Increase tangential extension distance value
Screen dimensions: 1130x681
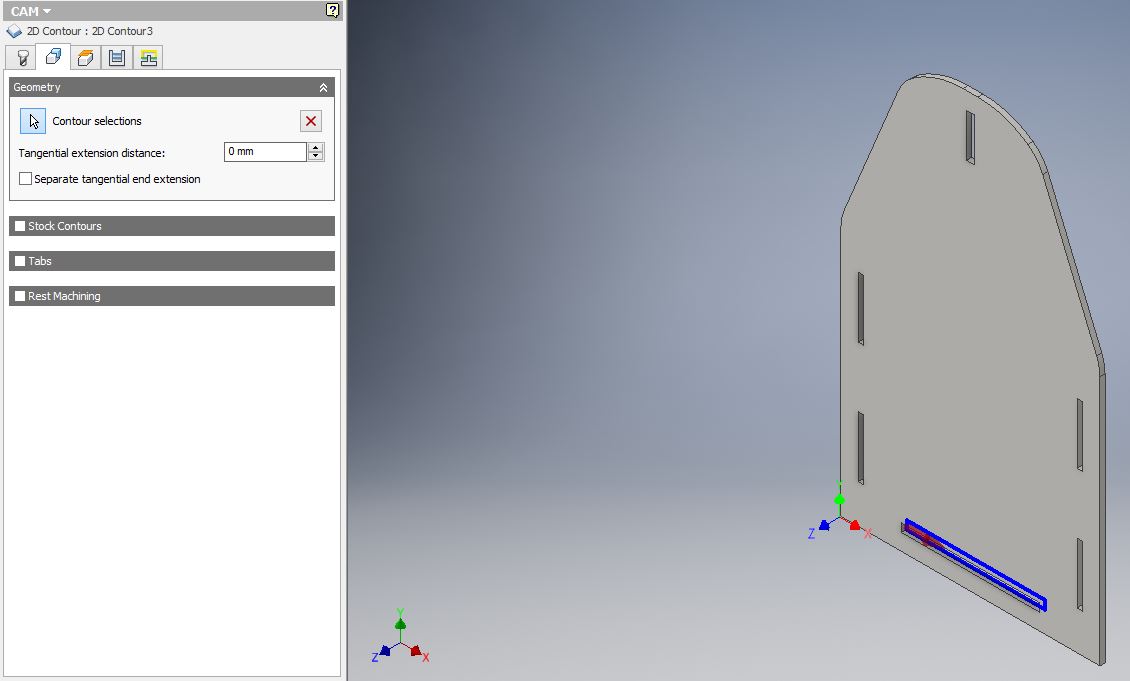click(316, 147)
